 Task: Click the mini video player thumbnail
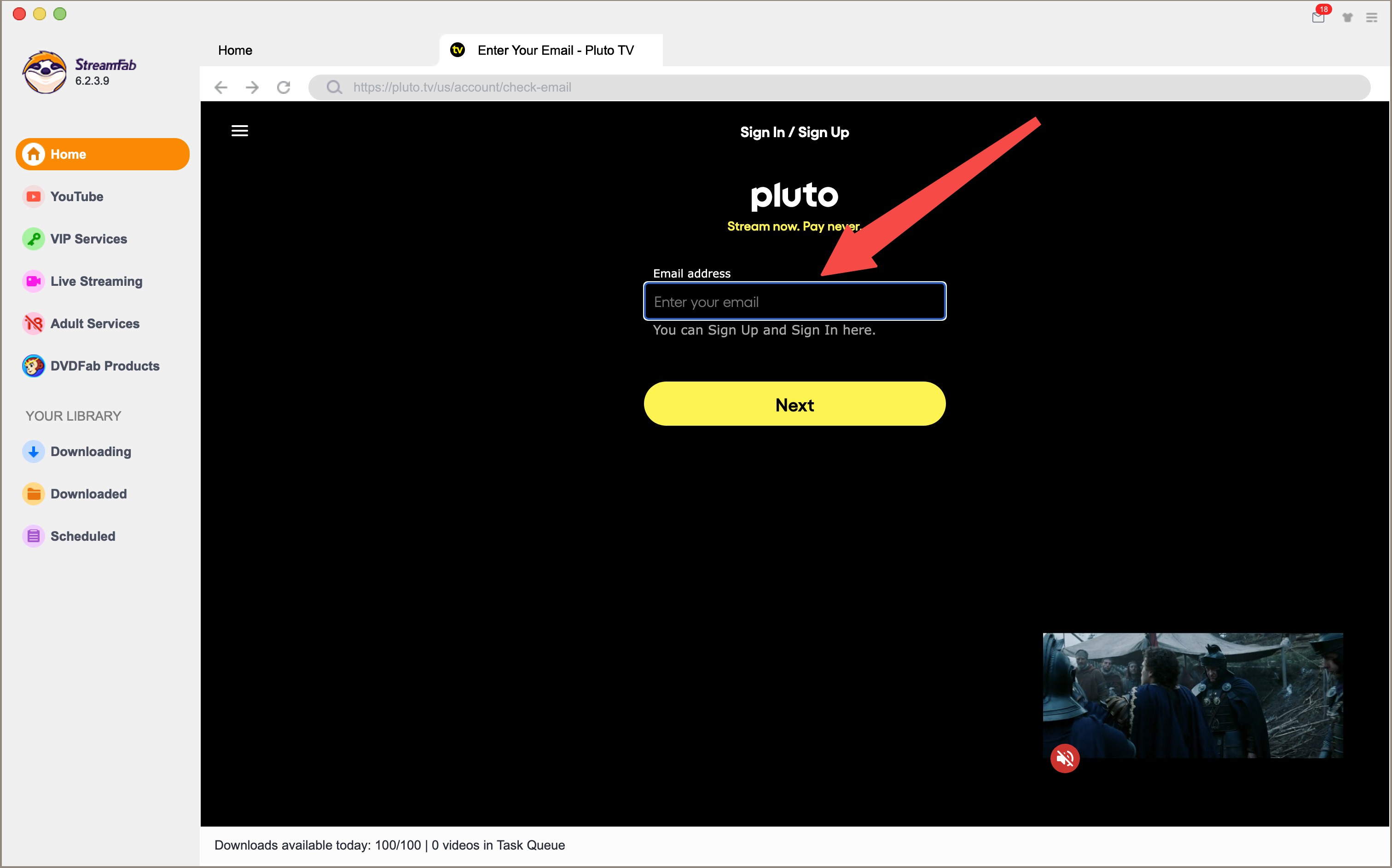coord(1193,695)
